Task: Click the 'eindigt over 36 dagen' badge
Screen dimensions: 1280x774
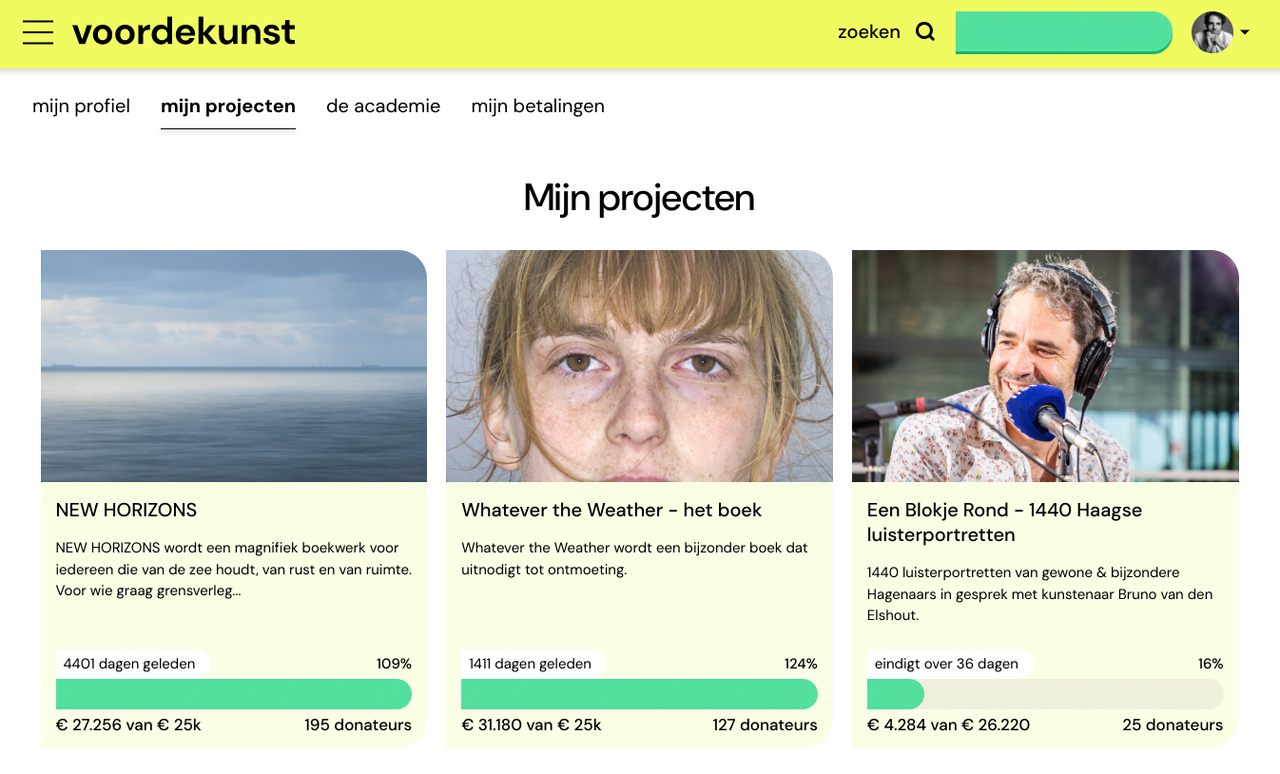Action: pyautogui.click(x=946, y=664)
